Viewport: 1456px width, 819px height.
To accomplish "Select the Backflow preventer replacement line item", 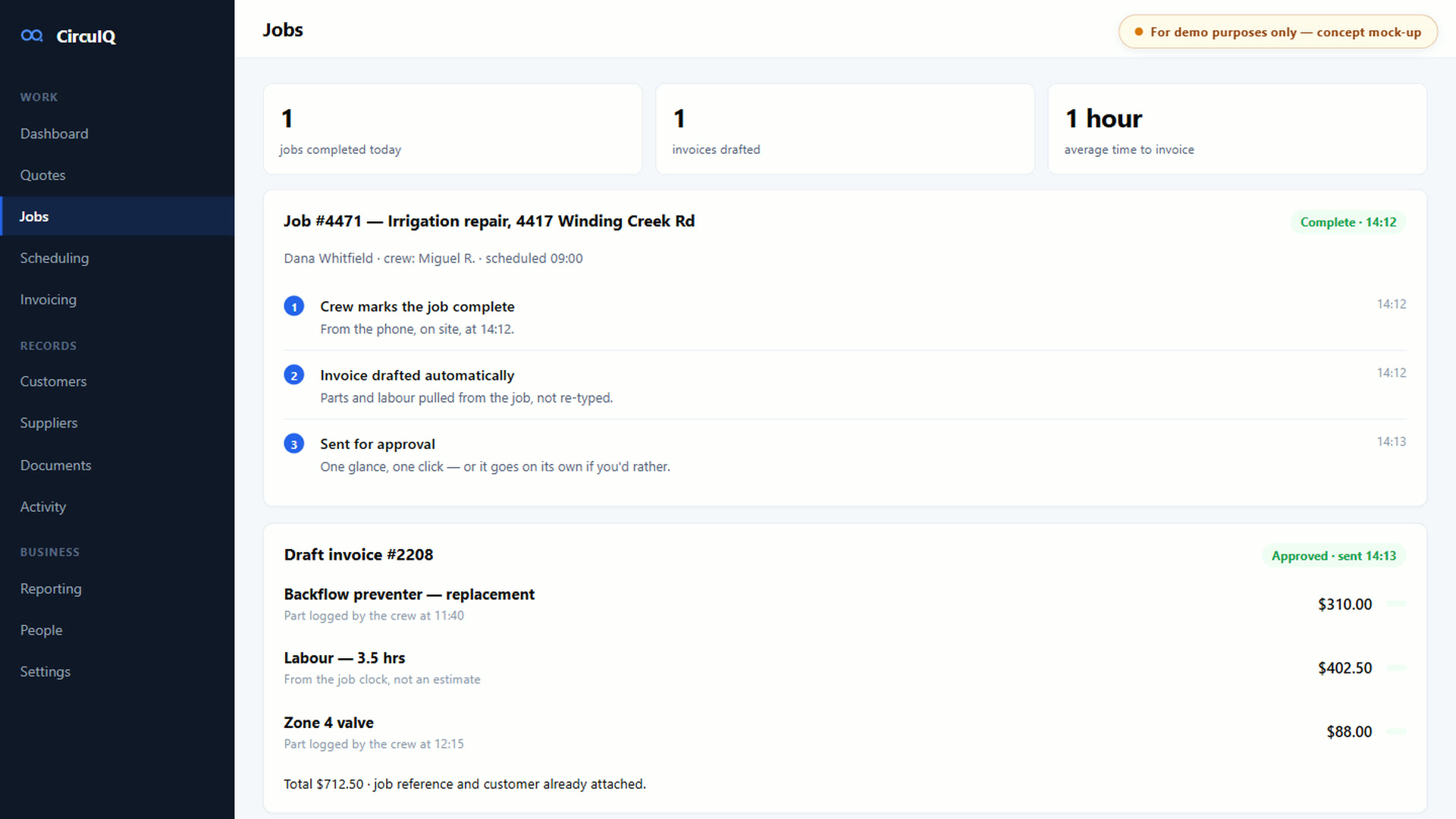I will click(845, 604).
